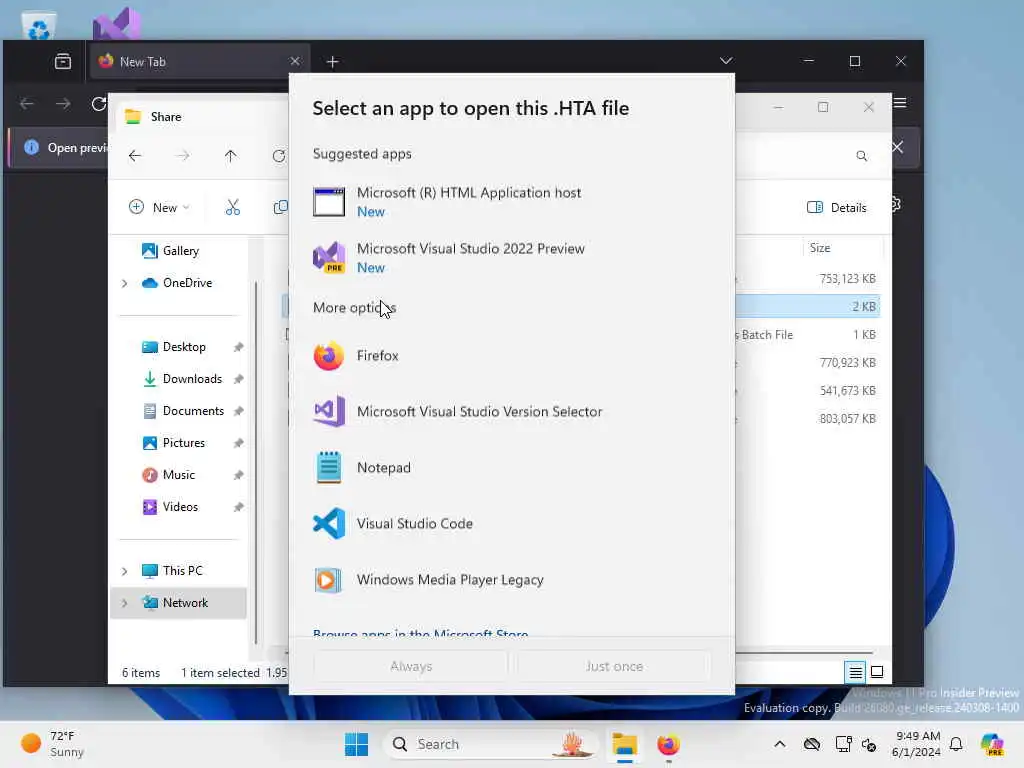Select Microsoft Visual Studio 2022 Preview app
Image resolution: width=1024 pixels, height=768 pixels.
511,258
